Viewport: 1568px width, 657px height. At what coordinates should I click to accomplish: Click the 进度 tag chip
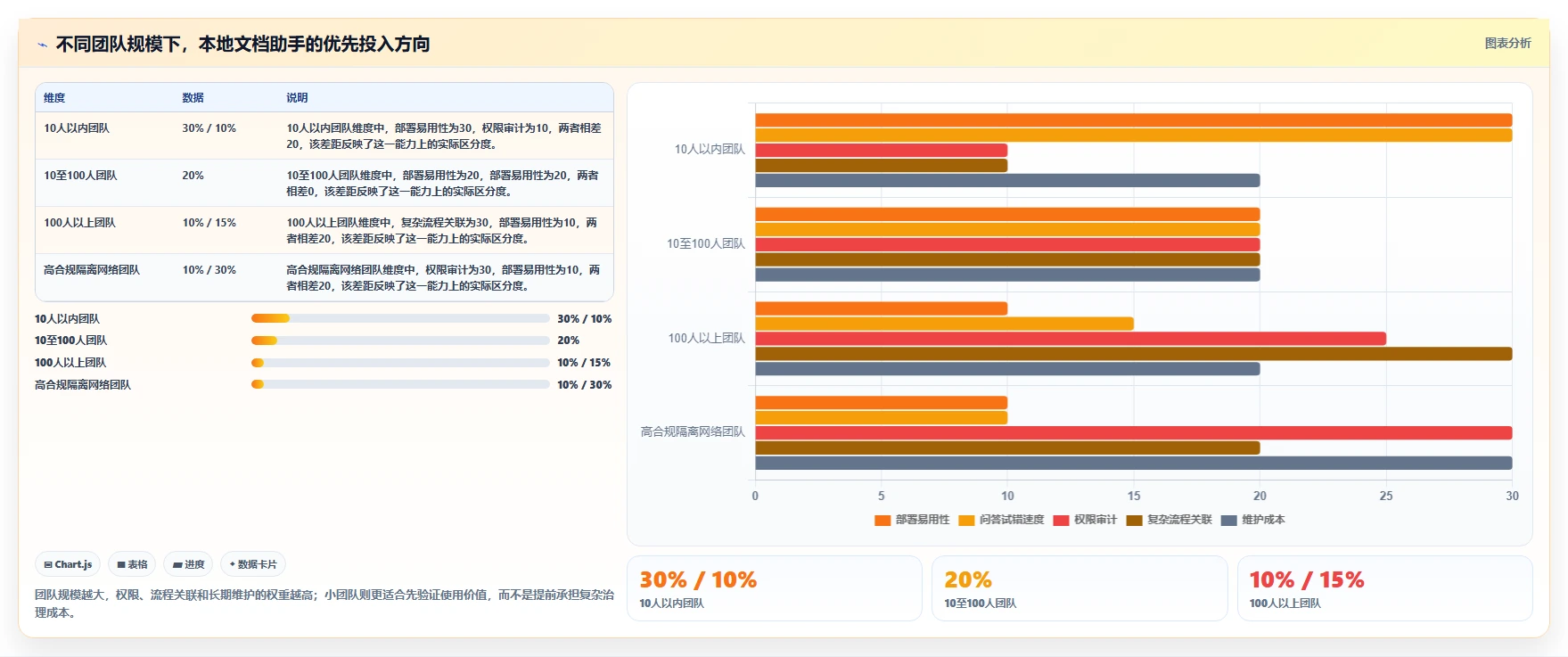pyautogui.click(x=188, y=564)
